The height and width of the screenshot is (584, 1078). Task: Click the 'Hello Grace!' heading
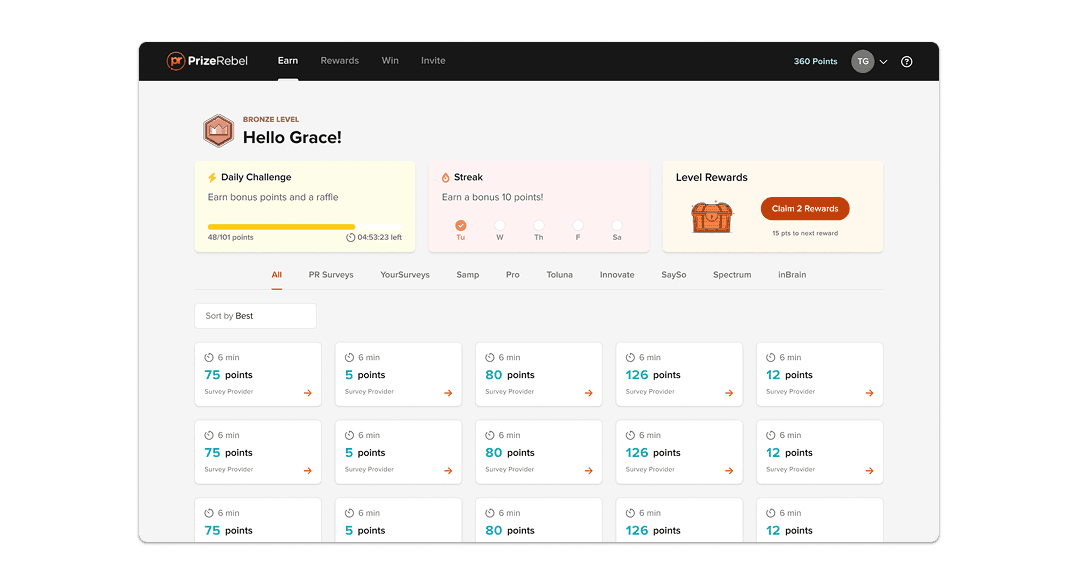click(292, 138)
